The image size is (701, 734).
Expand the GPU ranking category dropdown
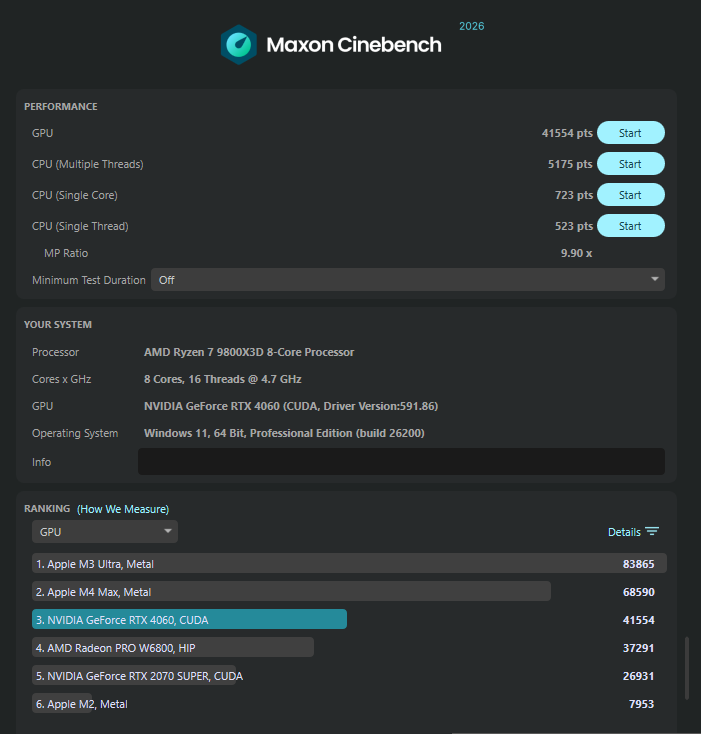coord(105,531)
